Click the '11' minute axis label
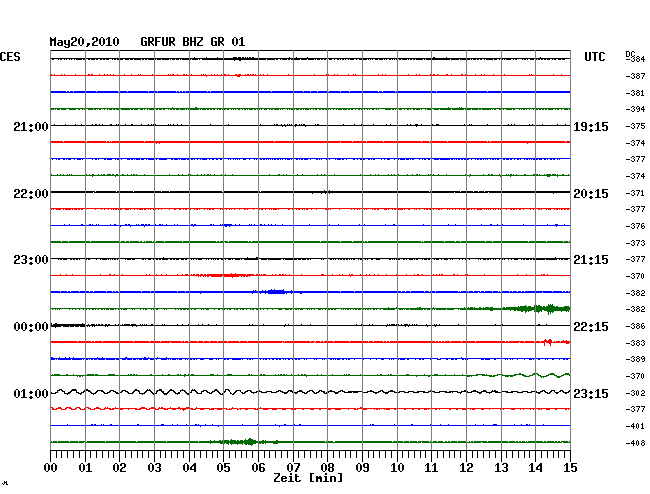Image resolution: width=650 pixels, height=494 pixels. point(432,468)
